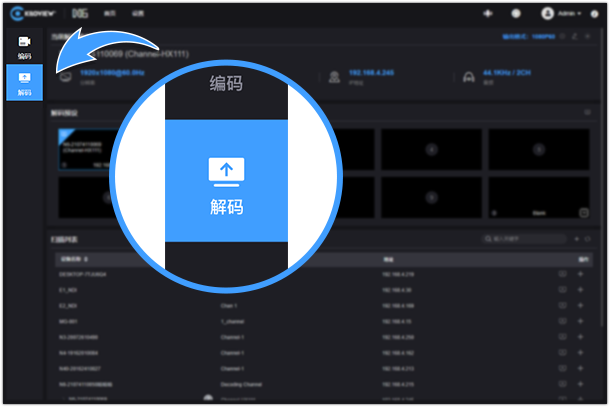Image resolution: width=610 pixels, height=407 pixels.
Task: Click the refresh icon beside search field
Action: pyautogui.click(x=588, y=239)
